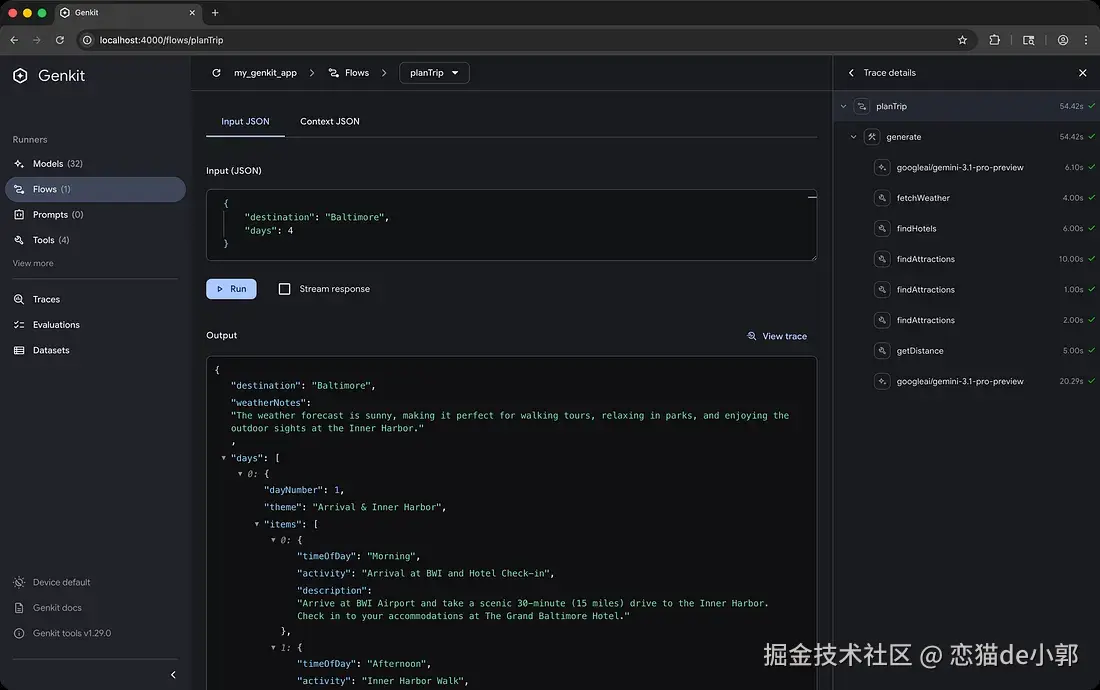Click the generate span icon
This screenshot has height=690, width=1100.
coord(871,137)
